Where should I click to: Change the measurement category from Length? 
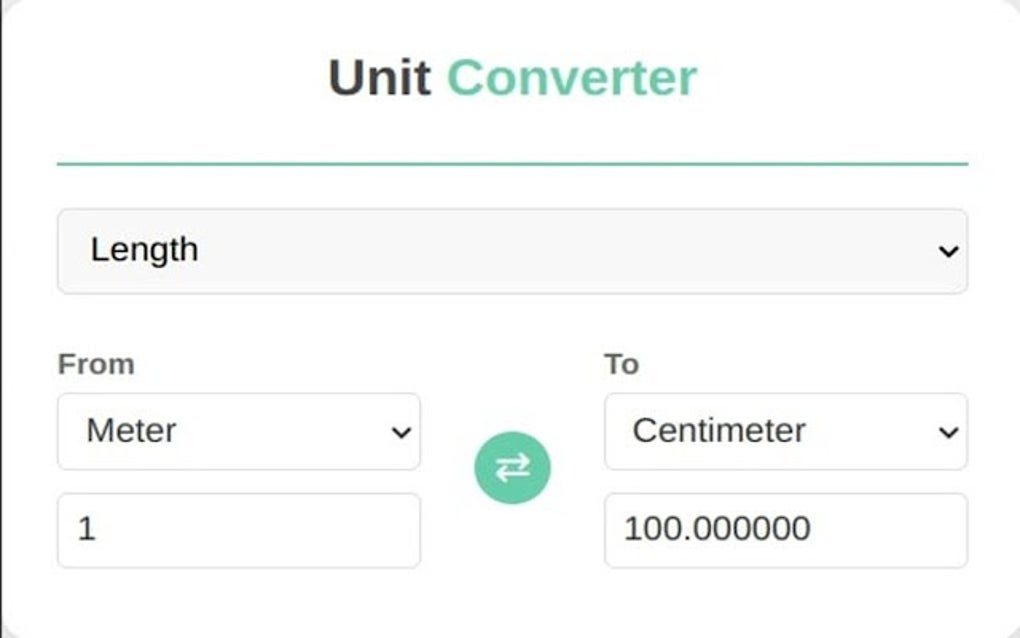[x=512, y=251]
